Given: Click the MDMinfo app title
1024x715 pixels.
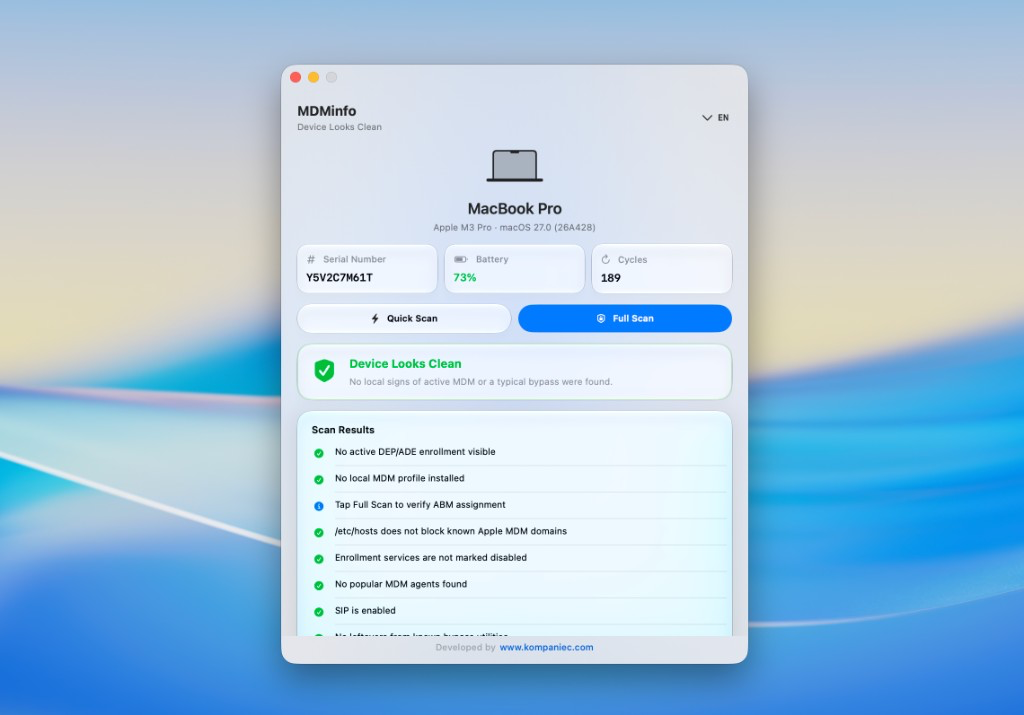Looking at the screenshot, I should tap(327, 111).
